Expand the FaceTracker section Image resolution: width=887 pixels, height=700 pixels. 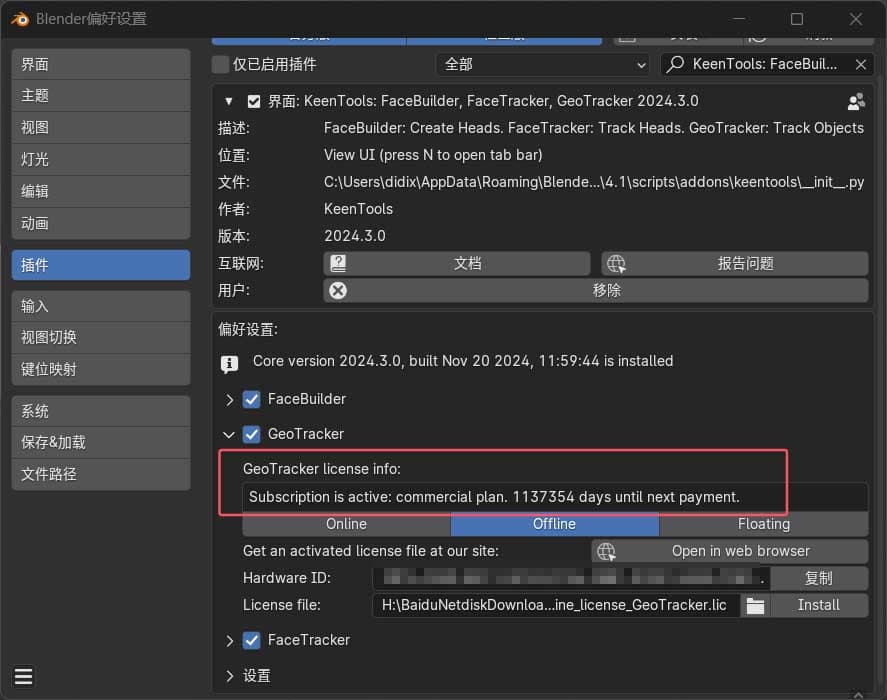pos(229,641)
